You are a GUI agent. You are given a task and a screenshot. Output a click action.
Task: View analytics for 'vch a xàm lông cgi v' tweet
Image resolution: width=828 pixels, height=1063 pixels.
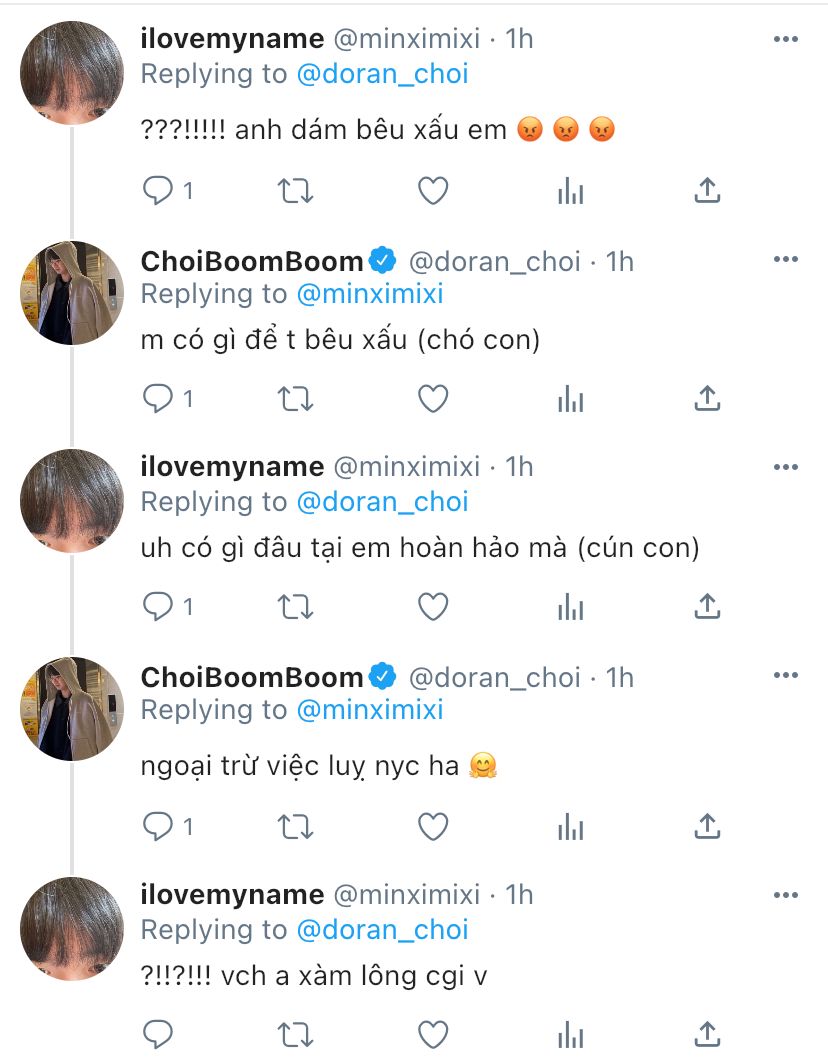[570, 1034]
